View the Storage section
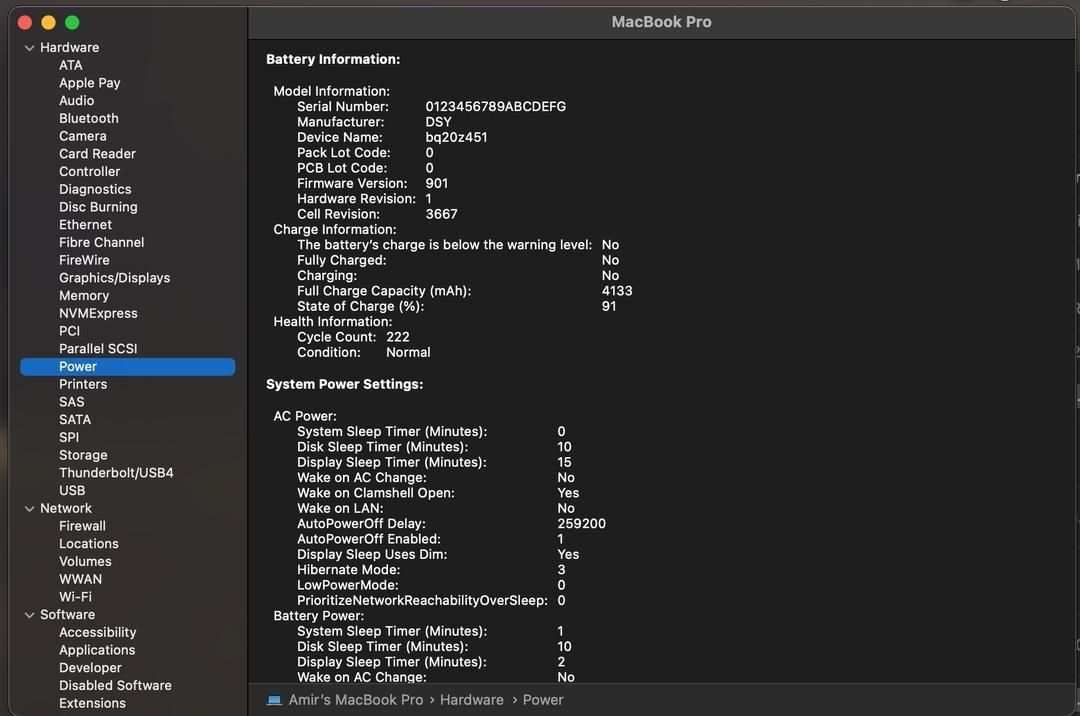1080x716 pixels. click(83, 456)
